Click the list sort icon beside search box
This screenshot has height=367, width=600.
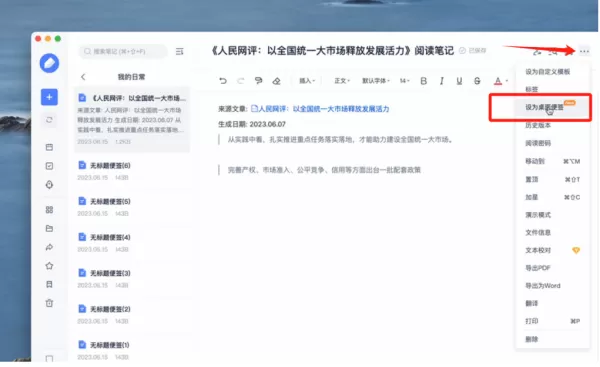click(x=179, y=51)
